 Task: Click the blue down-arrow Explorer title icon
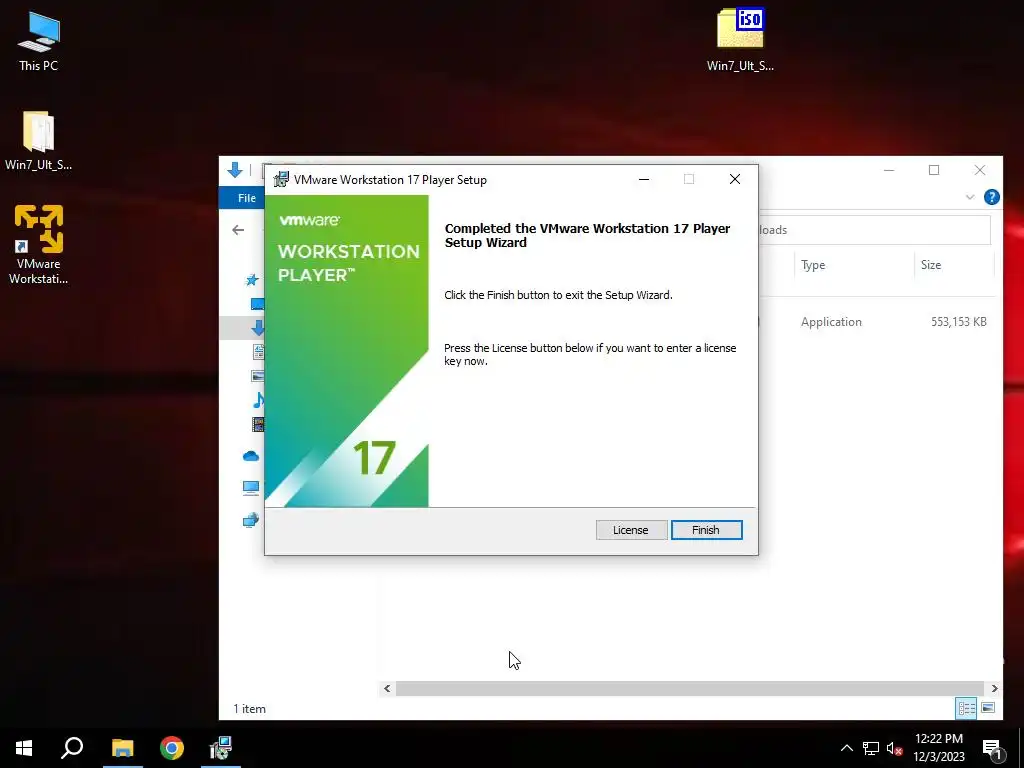click(x=235, y=170)
